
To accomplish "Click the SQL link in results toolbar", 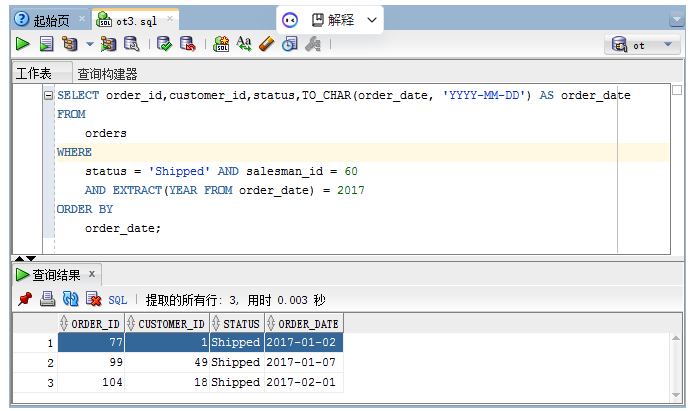I will (118, 299).
